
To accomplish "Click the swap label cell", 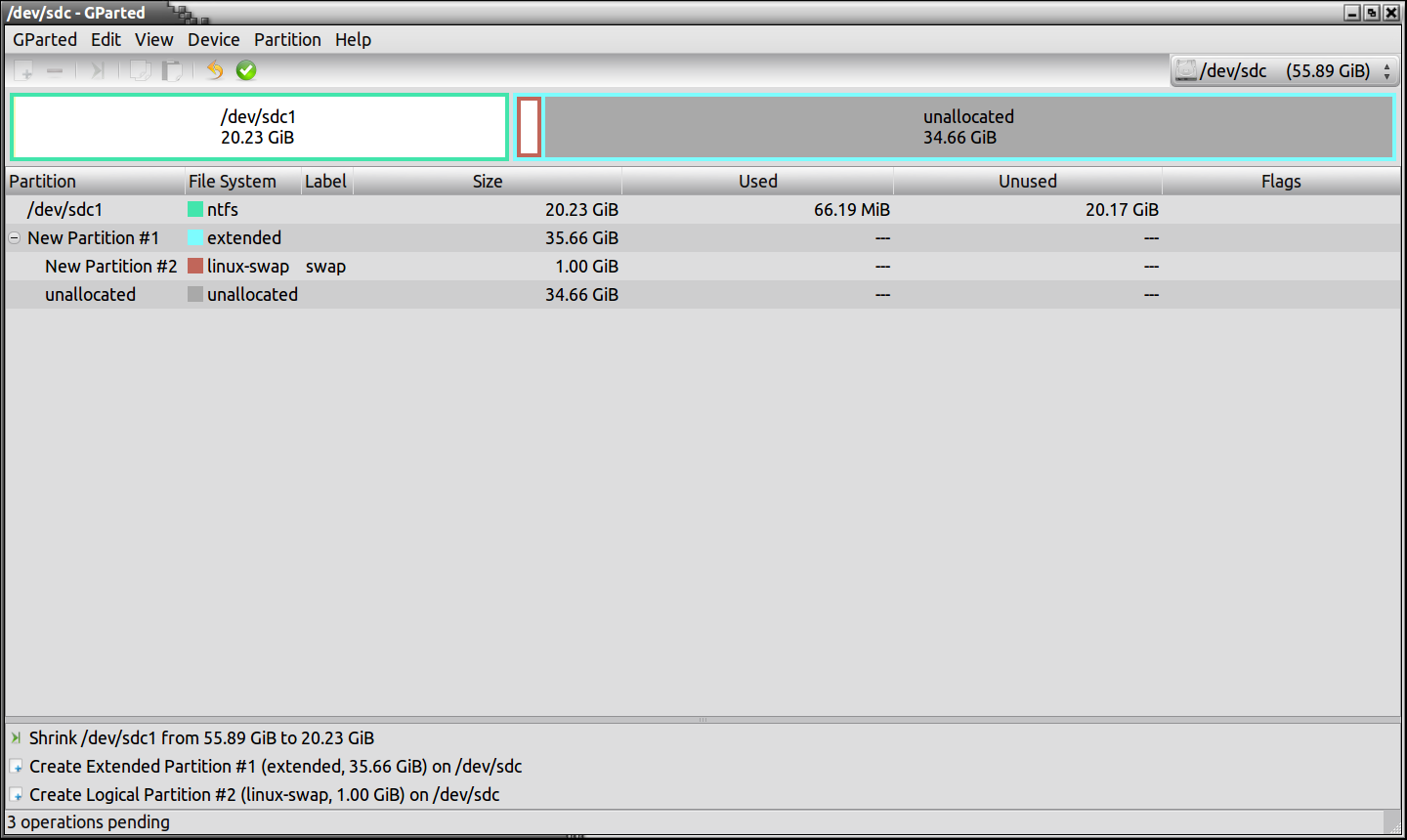I will (325, 267).
